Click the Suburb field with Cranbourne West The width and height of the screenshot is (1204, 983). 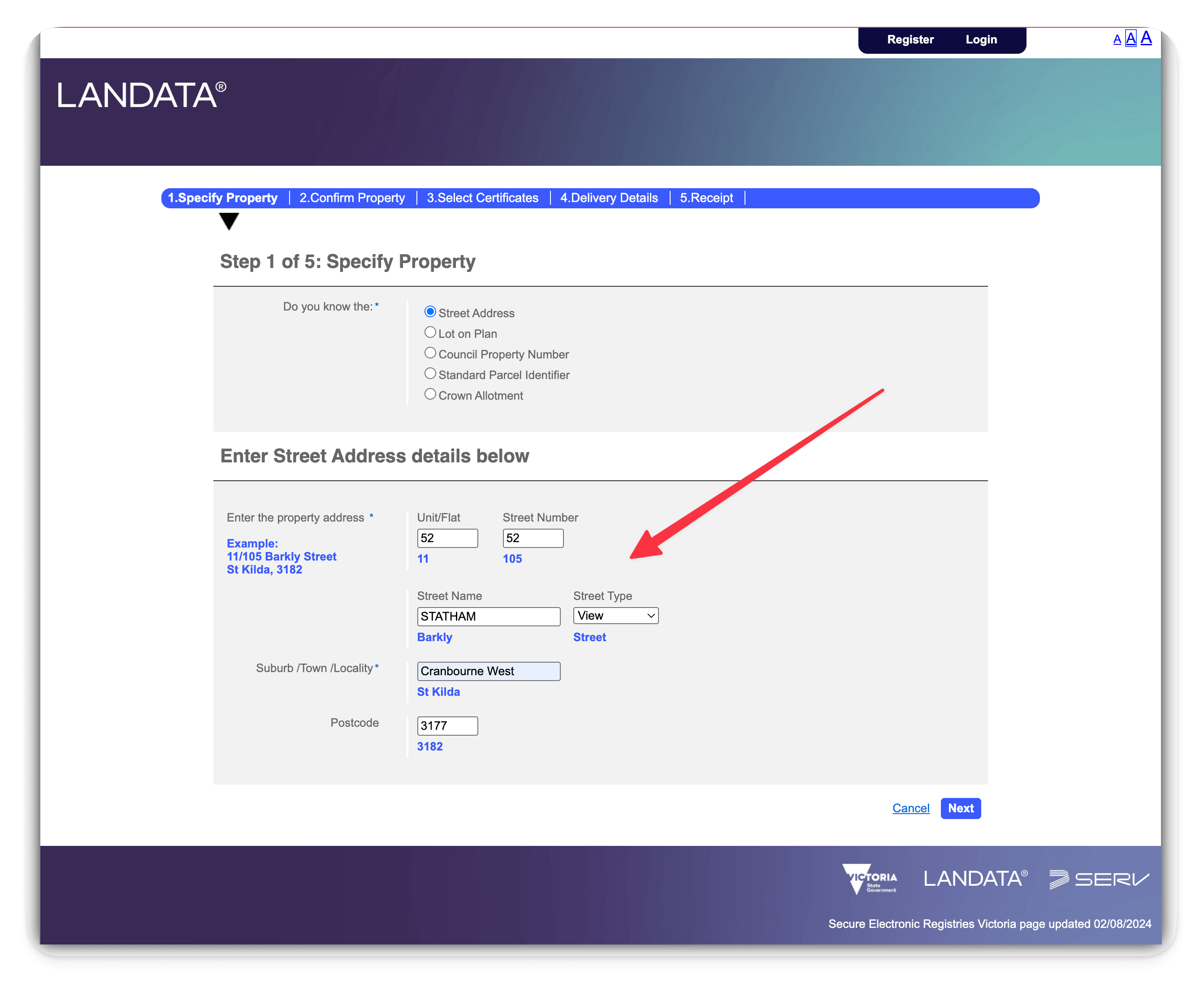pyautogui.click(x=489, y=672)
